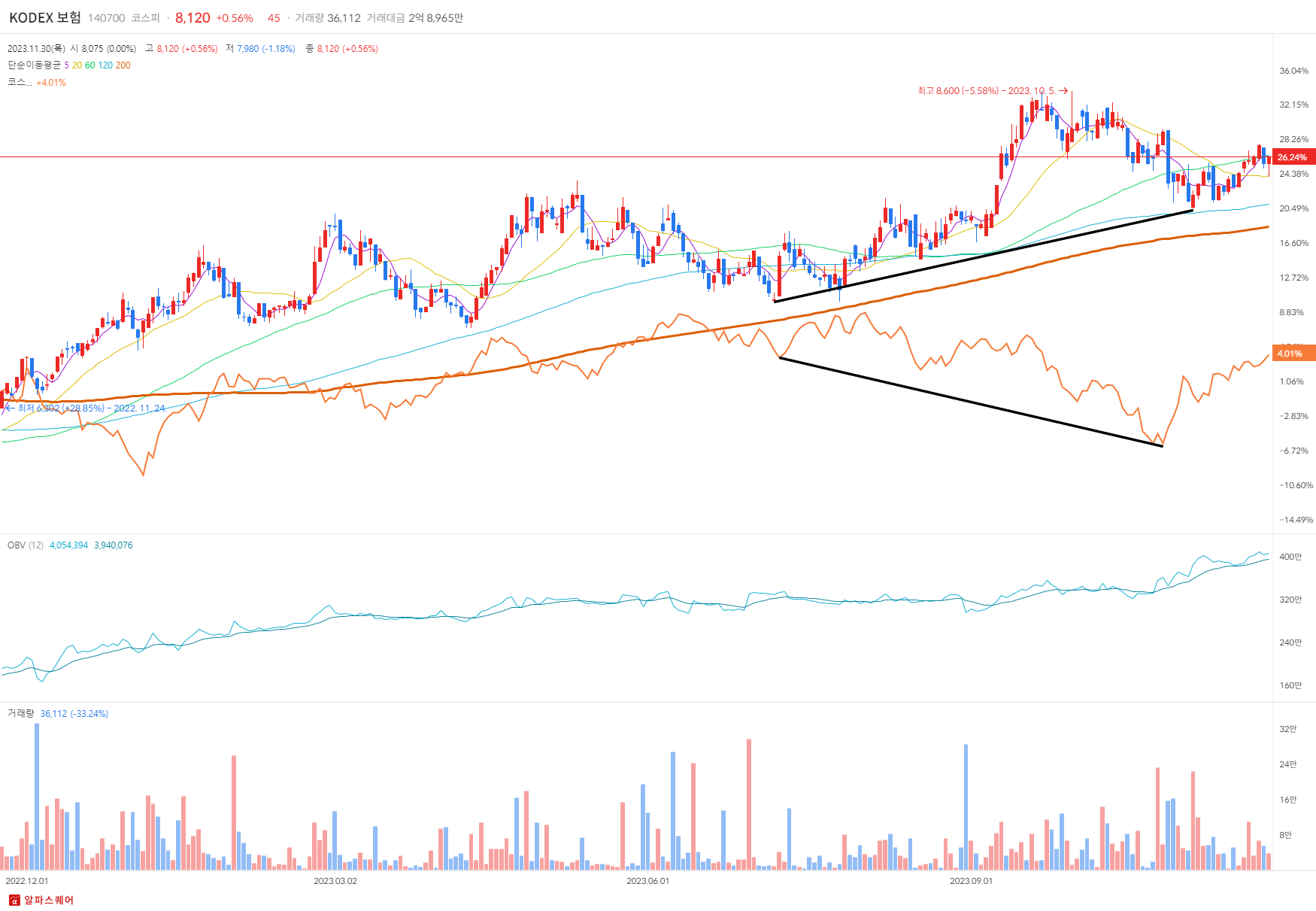Click the 코스... comparison label +4.01%
Image resolution: width=1316 pixels, height=911 pixels.
click(x=37, y=83)
